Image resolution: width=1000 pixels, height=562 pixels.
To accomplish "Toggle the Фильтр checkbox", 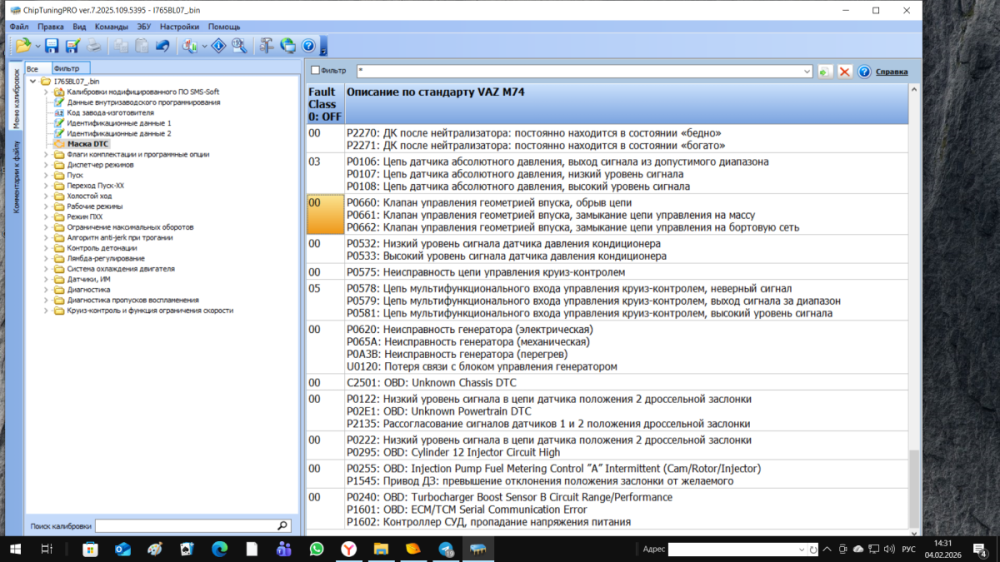I will [315, 70].
